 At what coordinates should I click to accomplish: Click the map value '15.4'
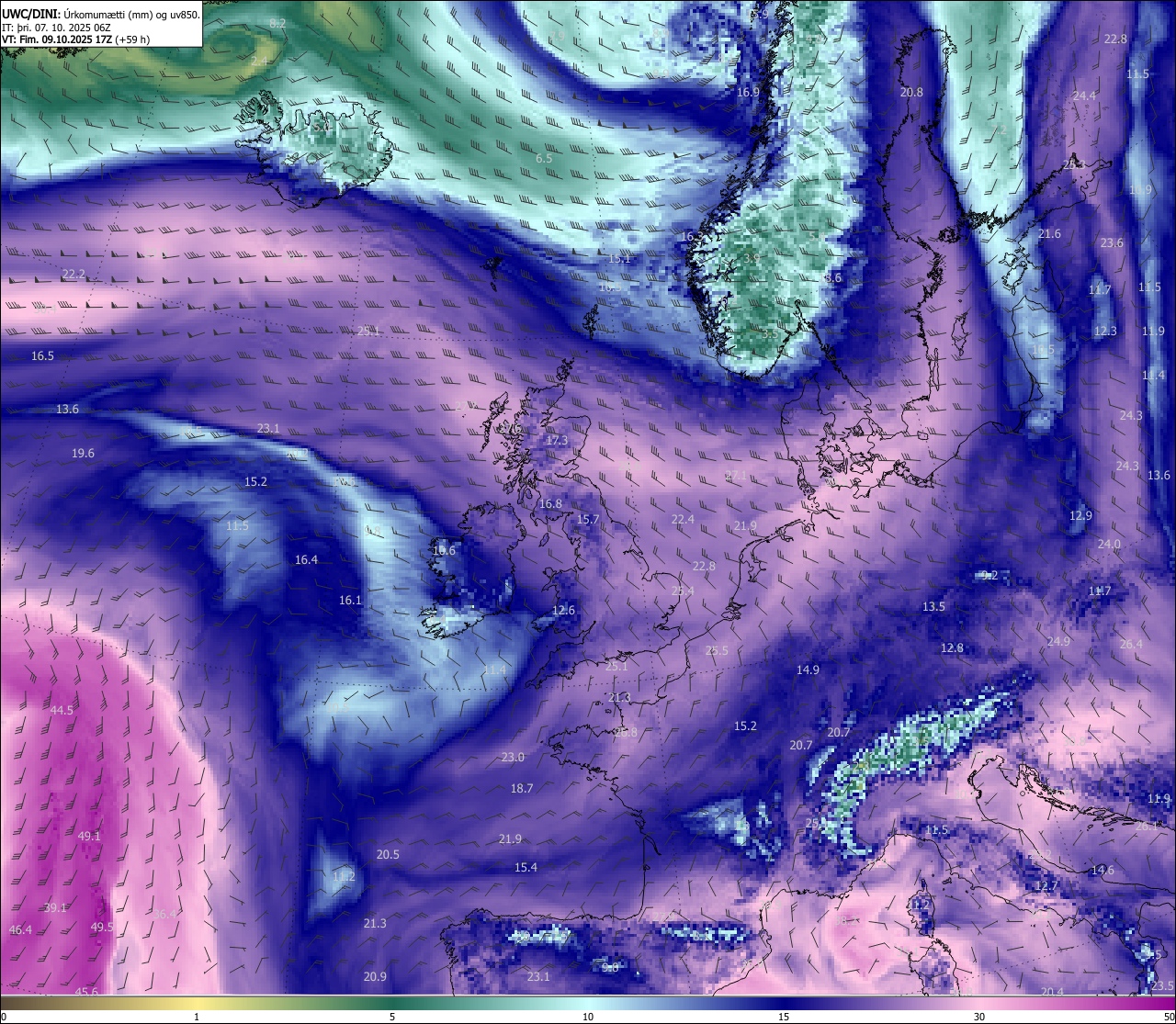coord(526,868)
